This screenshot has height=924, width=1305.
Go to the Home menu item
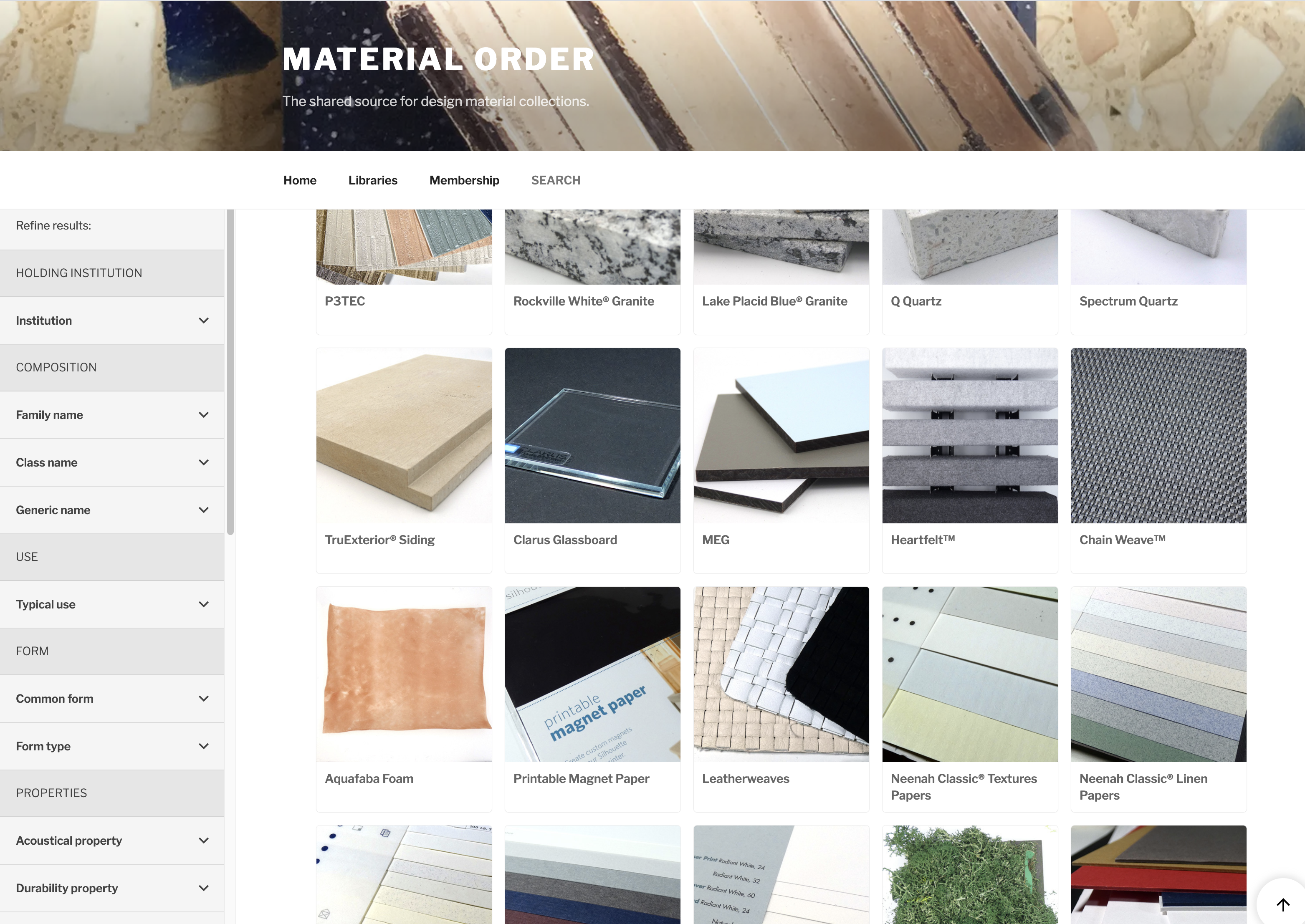click(x=300, y=180)
